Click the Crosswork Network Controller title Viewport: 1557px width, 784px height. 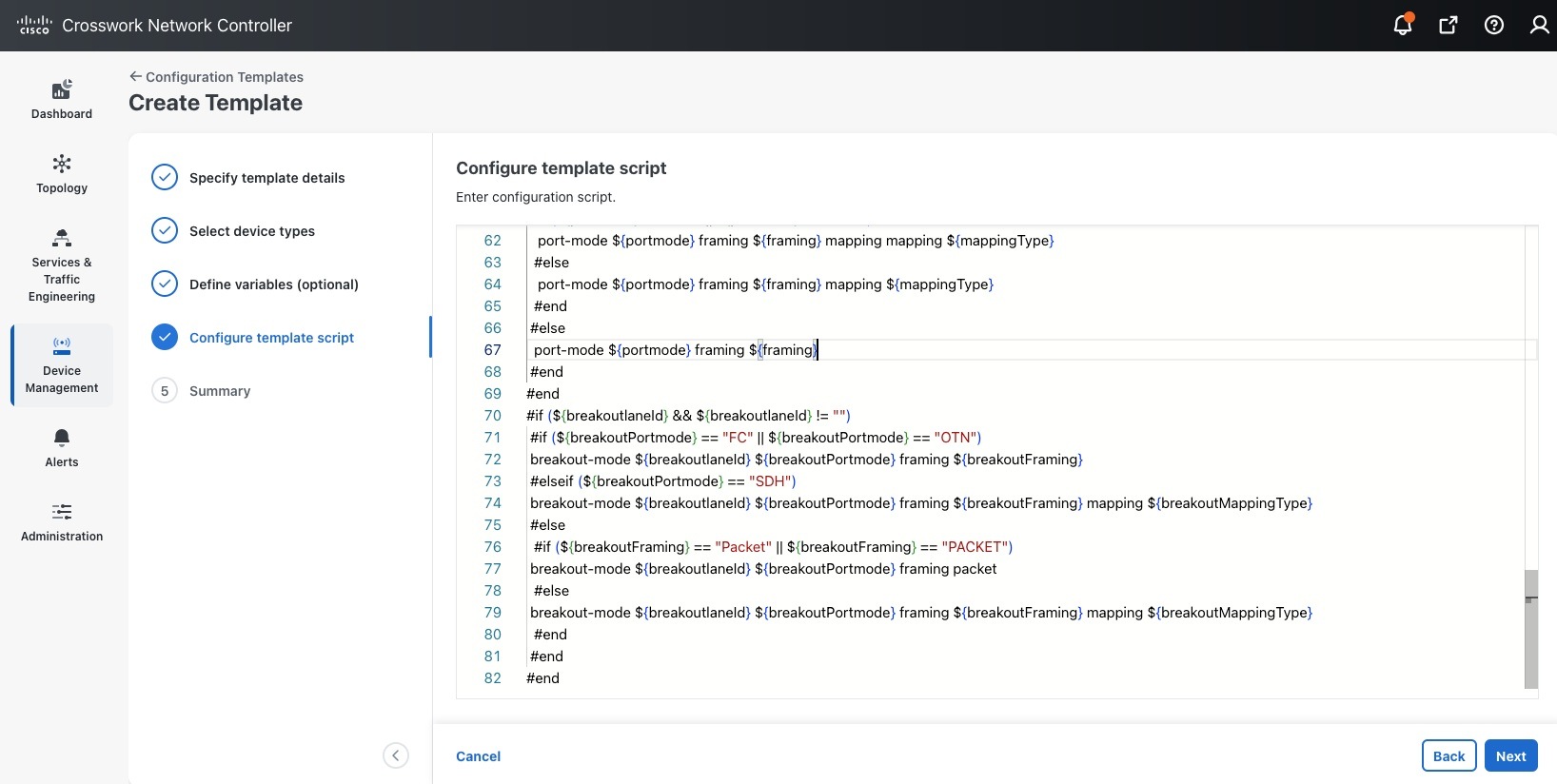click(x=177, y=26)
